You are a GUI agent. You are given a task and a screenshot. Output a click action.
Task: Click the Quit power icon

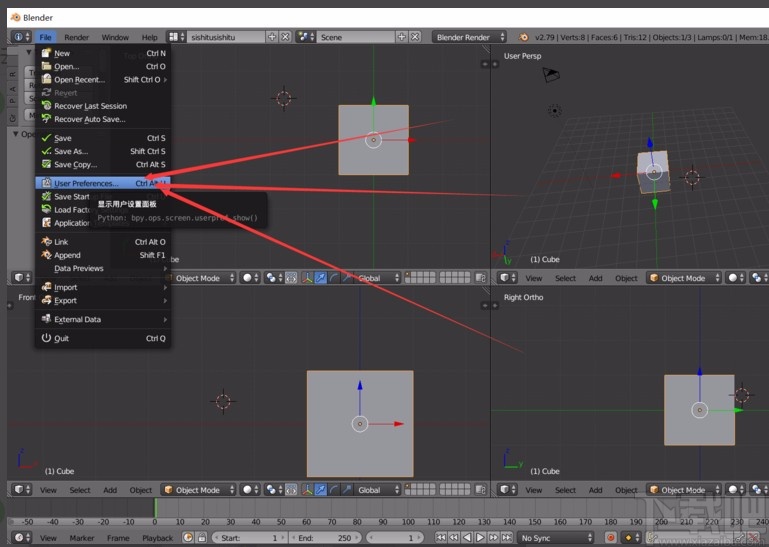point(46,338)
